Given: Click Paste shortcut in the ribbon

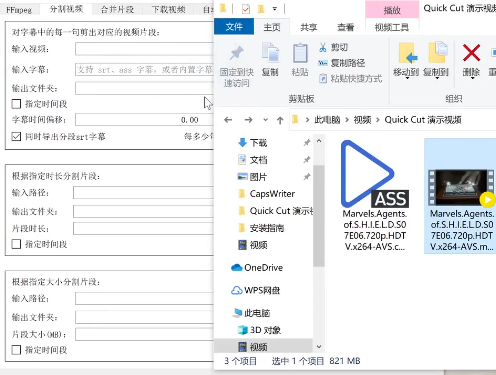Looking at the screenshot, I should [x=350, y=79].
